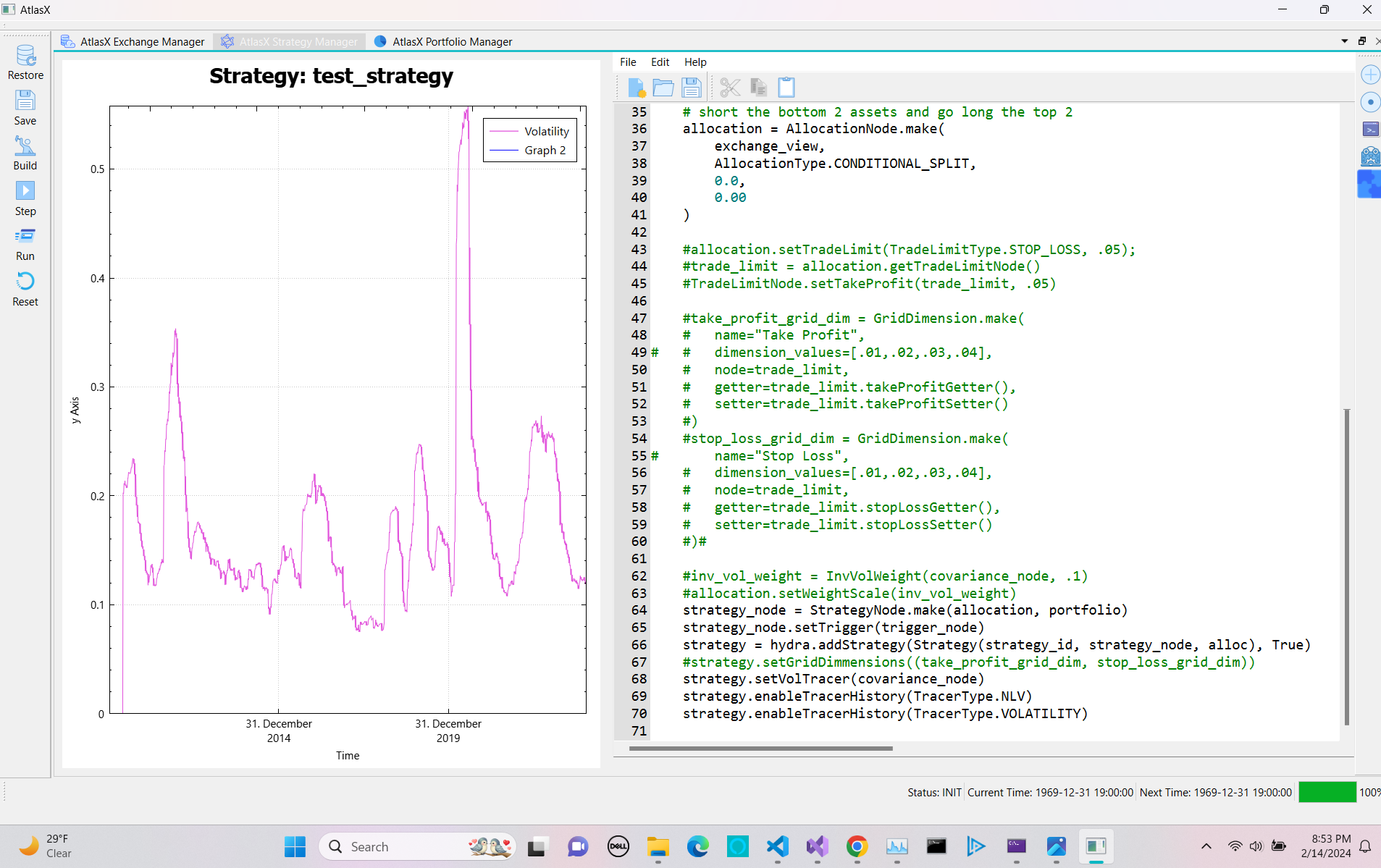Viewport: 1381px width, 868px height.
Task: Save the script with the floppy disk icon
Action: click(691, 88)
